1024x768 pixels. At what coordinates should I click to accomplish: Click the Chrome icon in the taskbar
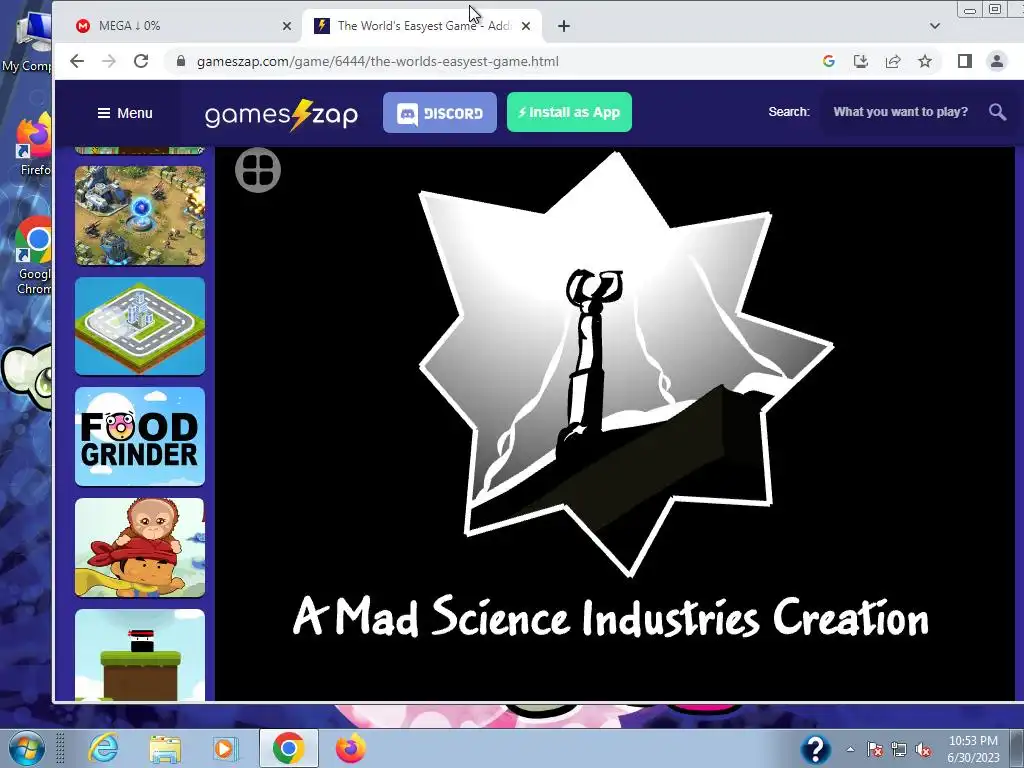pos(289,748)
